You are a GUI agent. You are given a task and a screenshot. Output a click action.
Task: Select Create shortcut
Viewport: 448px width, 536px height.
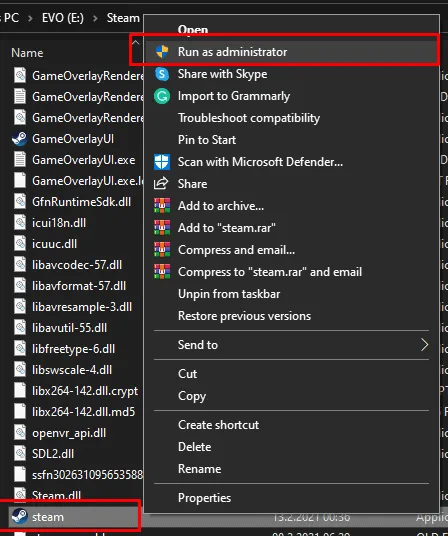click(x=292, y=425)
